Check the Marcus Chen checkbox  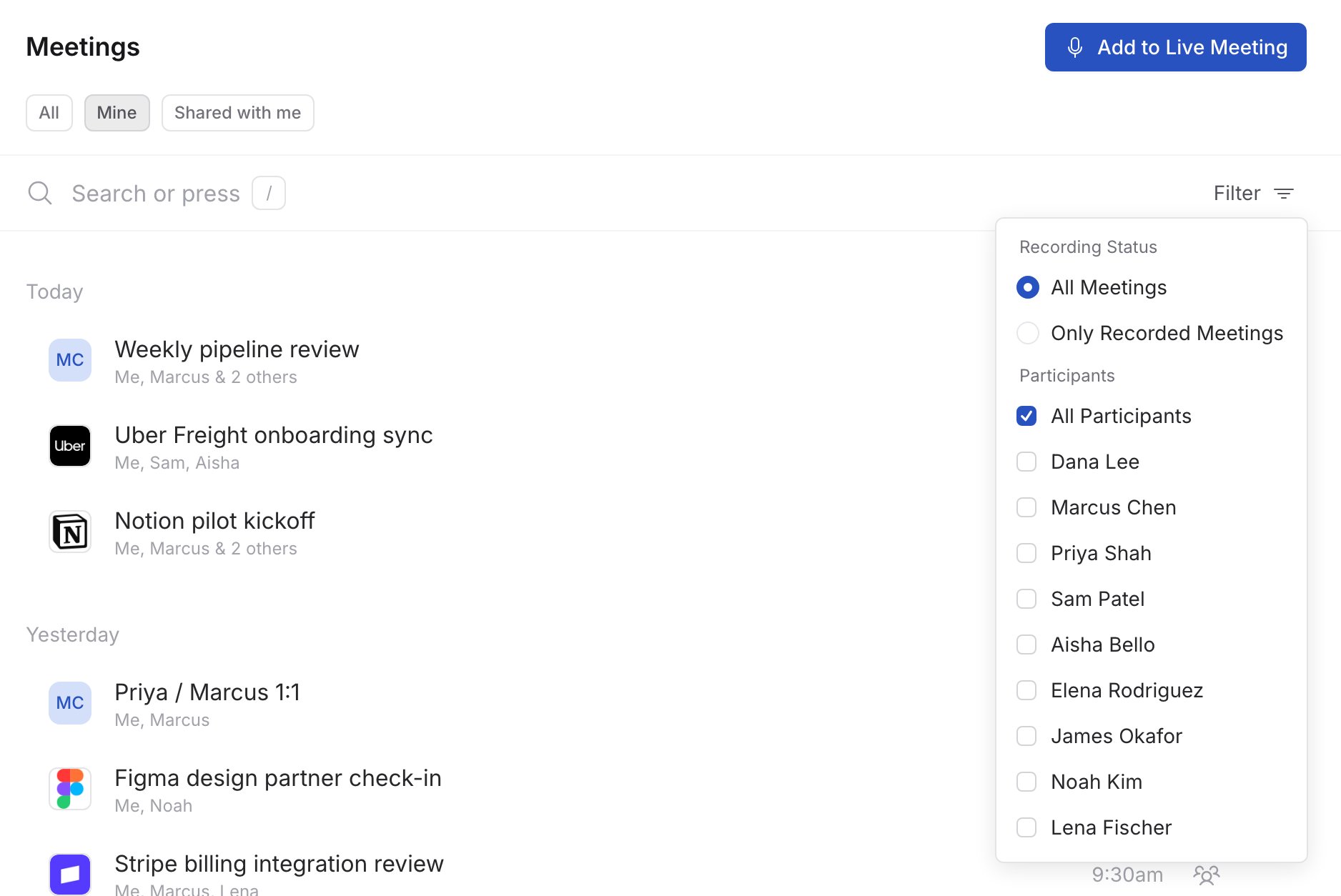coord(1026,507)
